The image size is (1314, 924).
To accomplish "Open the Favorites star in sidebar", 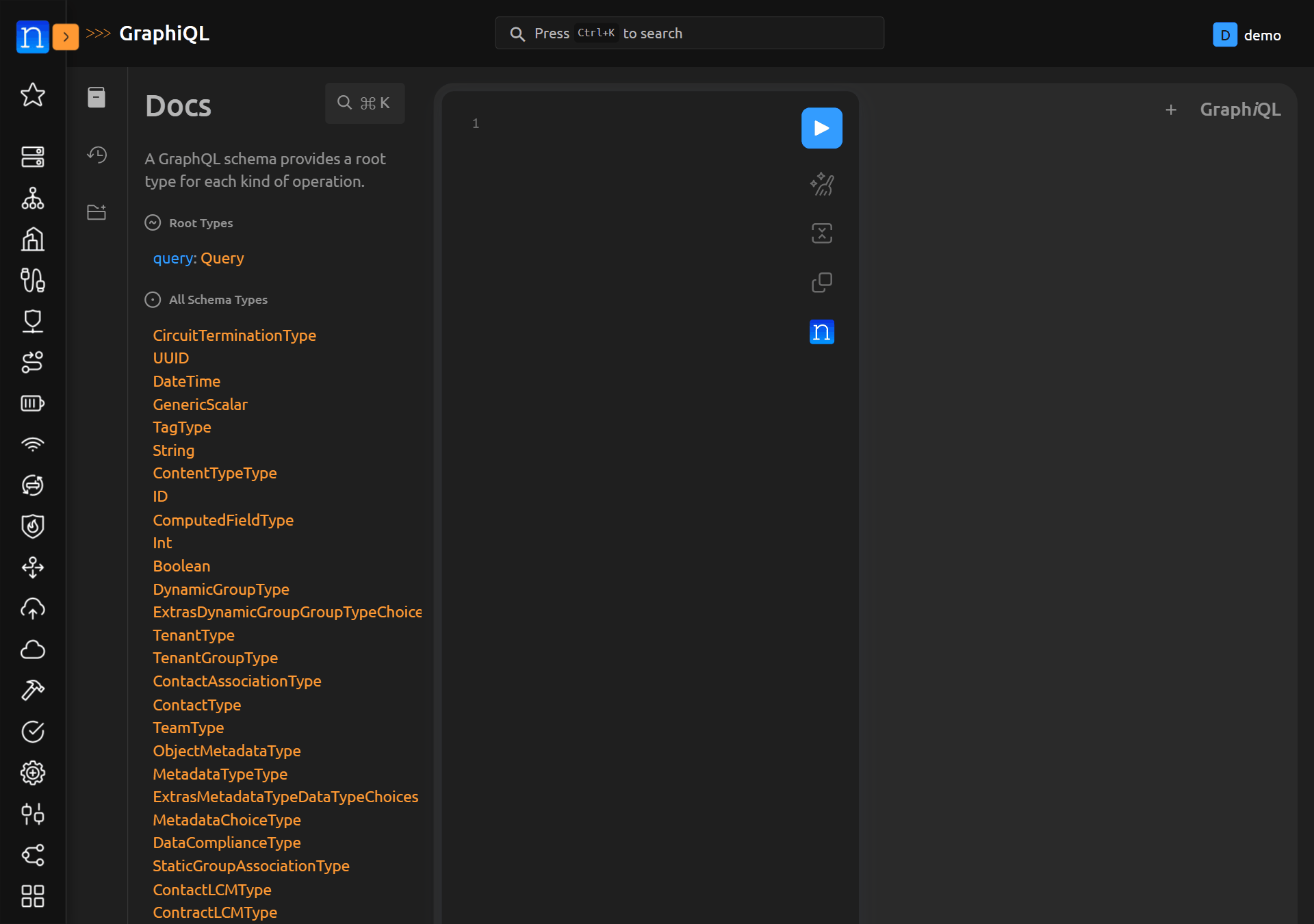I will click(x=32, y=94).
